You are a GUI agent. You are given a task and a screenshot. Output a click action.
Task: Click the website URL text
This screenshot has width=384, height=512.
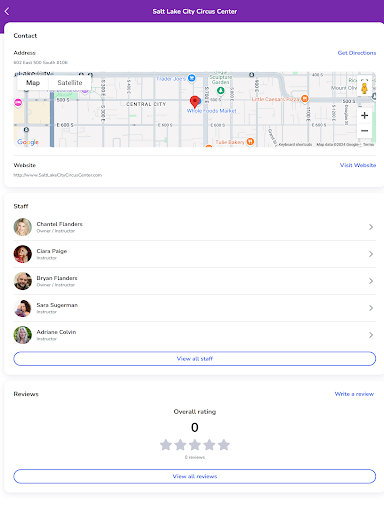(58, 175)
